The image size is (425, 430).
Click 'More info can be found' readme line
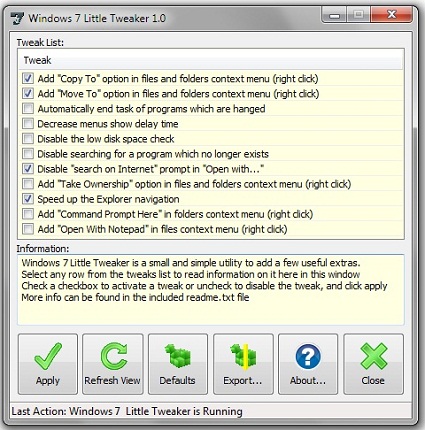pos(135,297)
